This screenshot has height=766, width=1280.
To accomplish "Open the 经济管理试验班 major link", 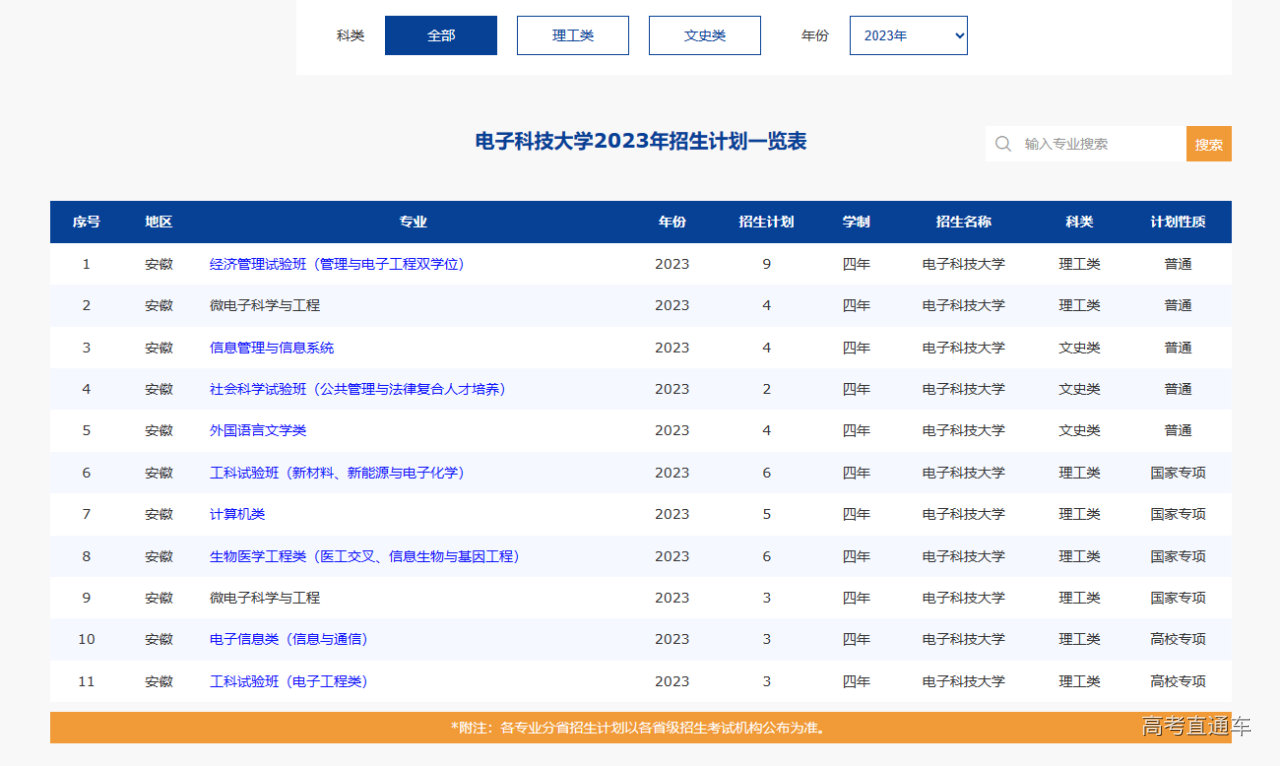I will [x=336, y=263].
